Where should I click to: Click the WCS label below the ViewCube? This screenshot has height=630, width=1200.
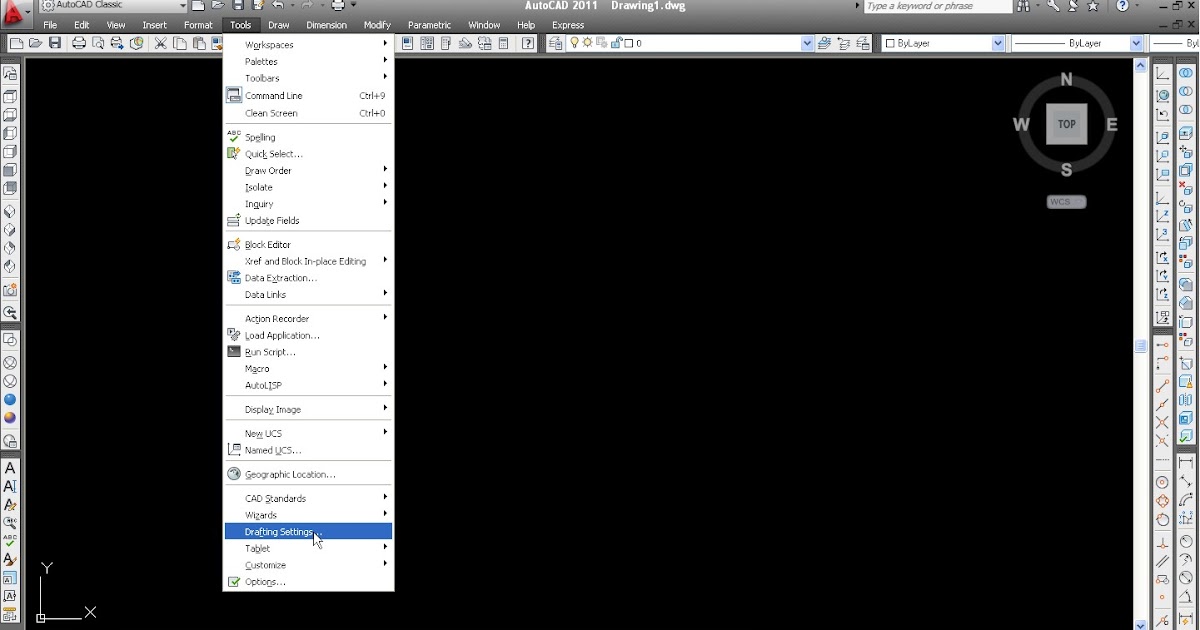[1064, 201]
